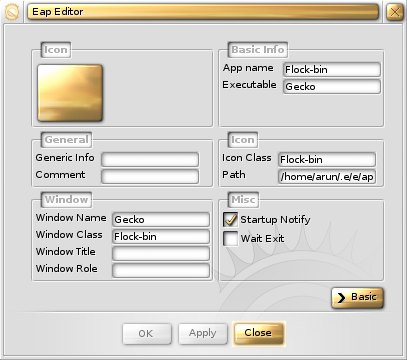Click the General frame heading

66,140
